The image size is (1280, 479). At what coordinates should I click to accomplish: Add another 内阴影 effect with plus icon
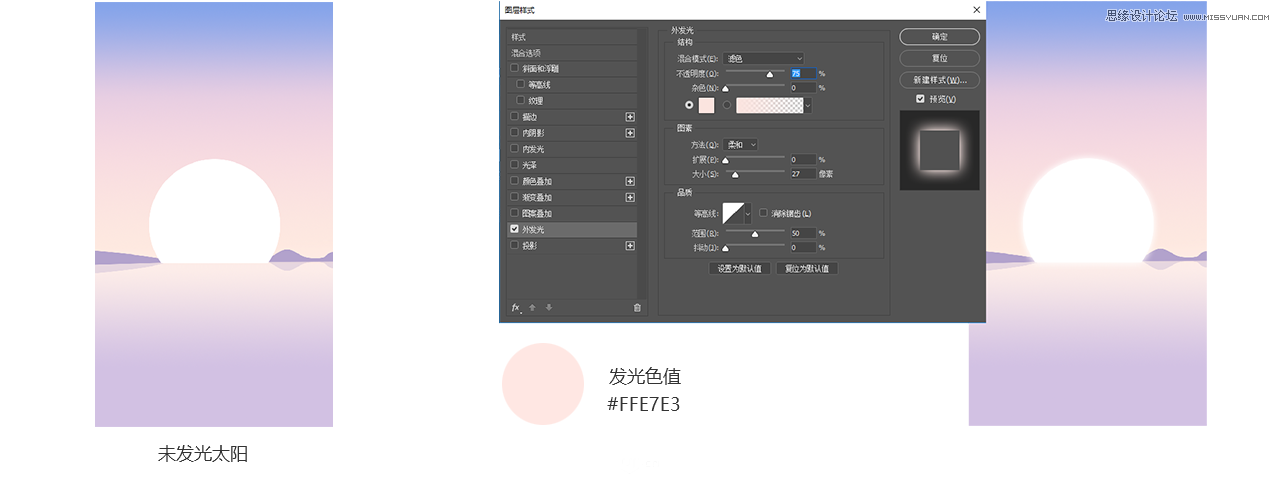630,133
